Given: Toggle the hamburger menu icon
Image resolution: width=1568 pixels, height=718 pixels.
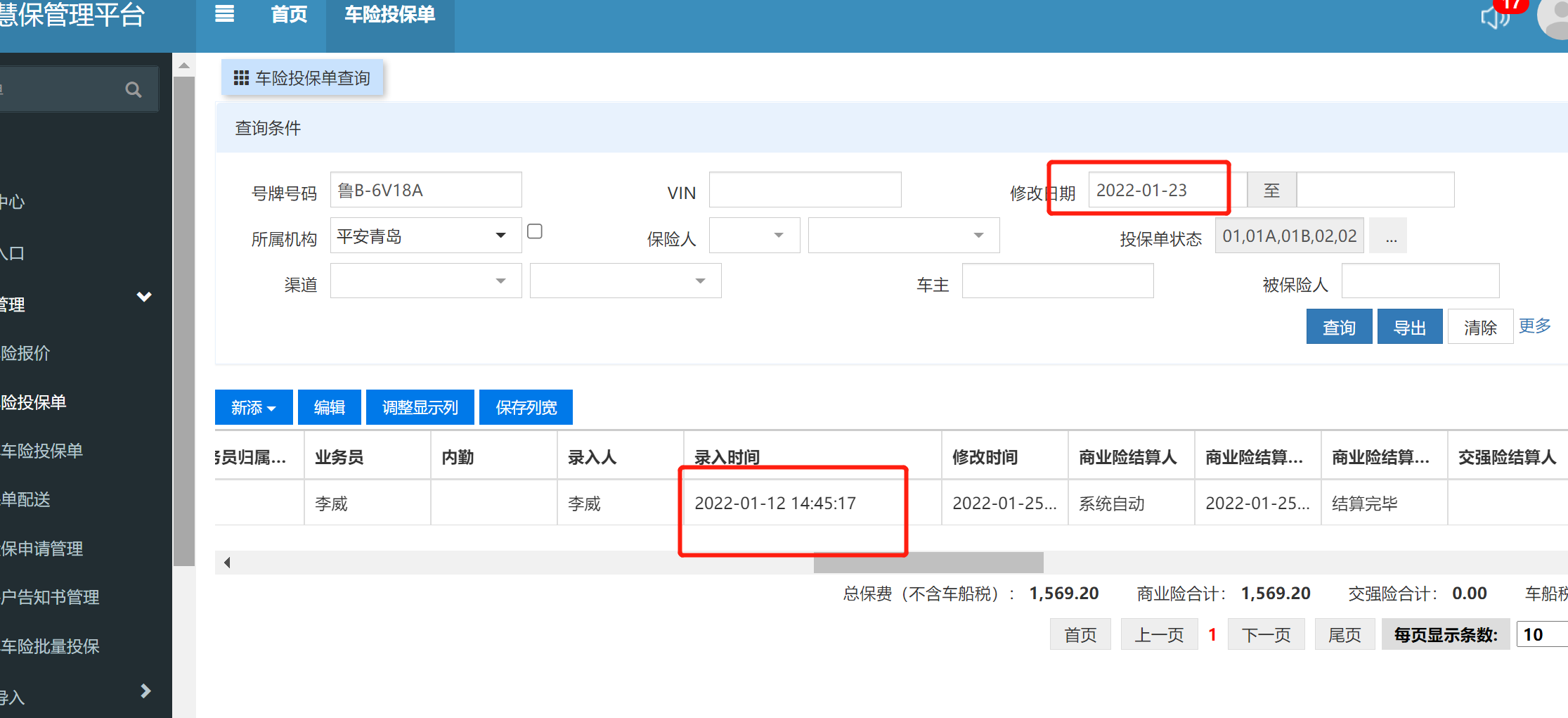Looking at the screenshot, I should (x=224, y=14).
